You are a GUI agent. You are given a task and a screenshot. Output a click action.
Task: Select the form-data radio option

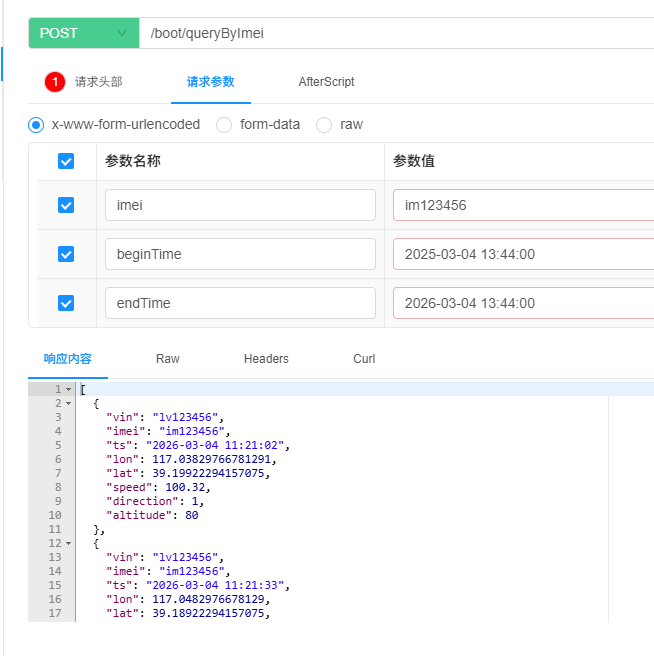224,125
